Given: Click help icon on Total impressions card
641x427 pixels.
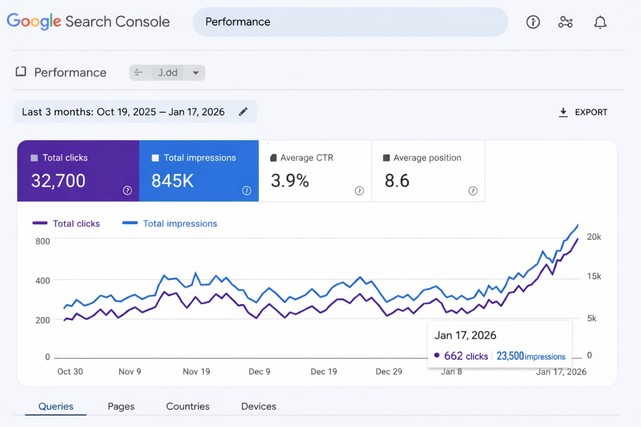Looking at the screenshot, I should pos(246,190).
